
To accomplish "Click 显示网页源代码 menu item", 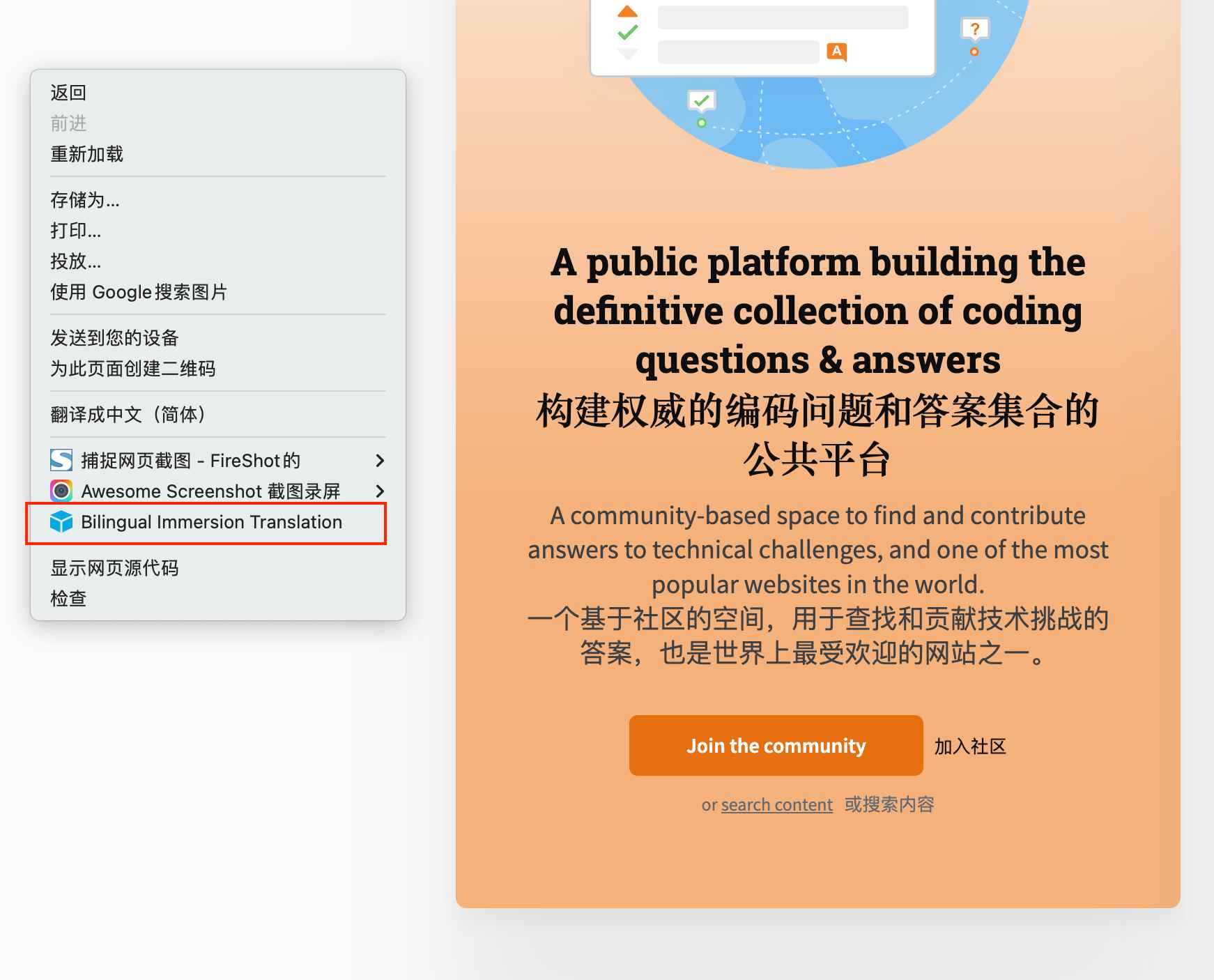I will tap(114, 567).
